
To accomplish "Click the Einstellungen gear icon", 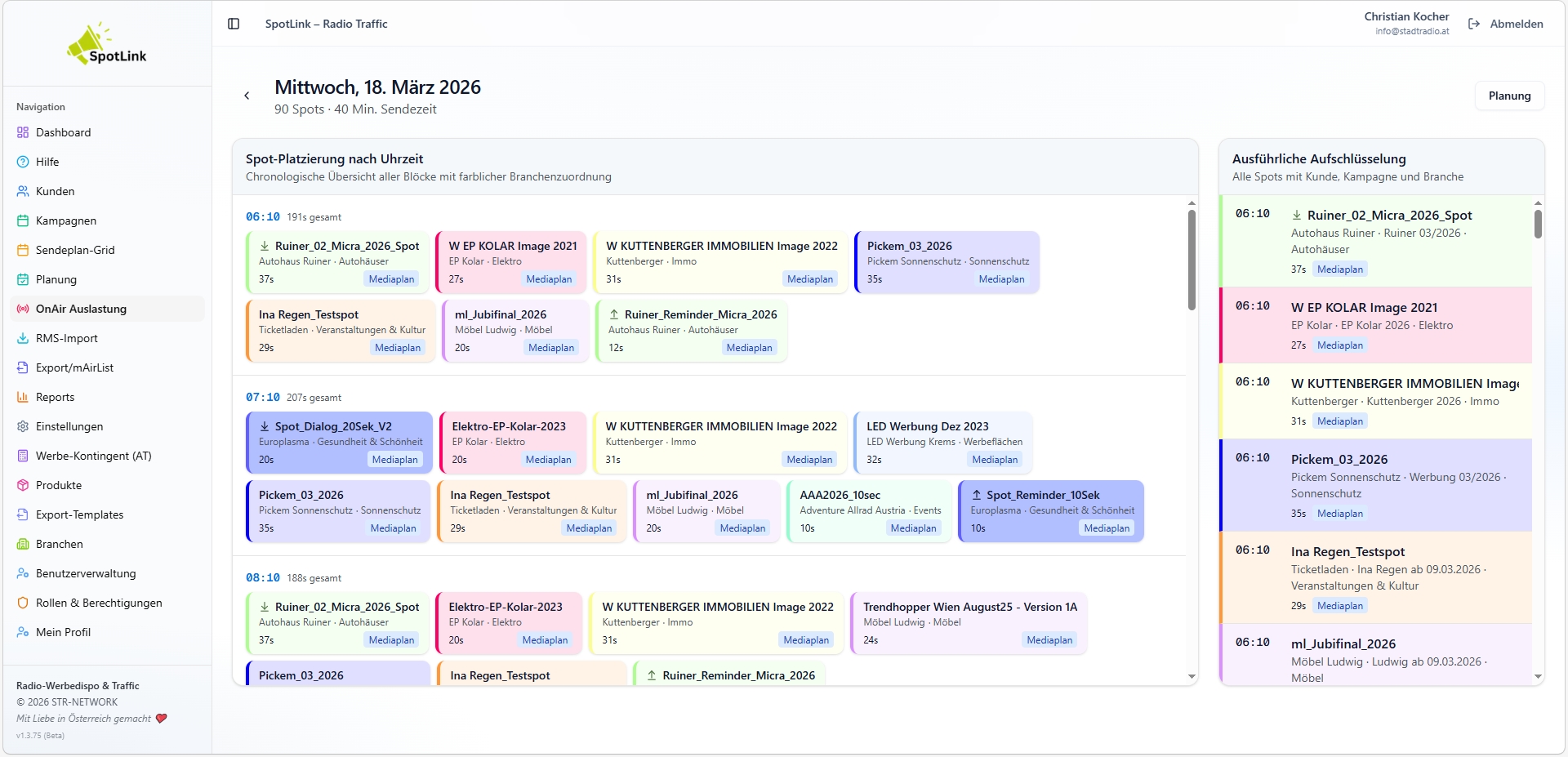I will pos(23,426).
